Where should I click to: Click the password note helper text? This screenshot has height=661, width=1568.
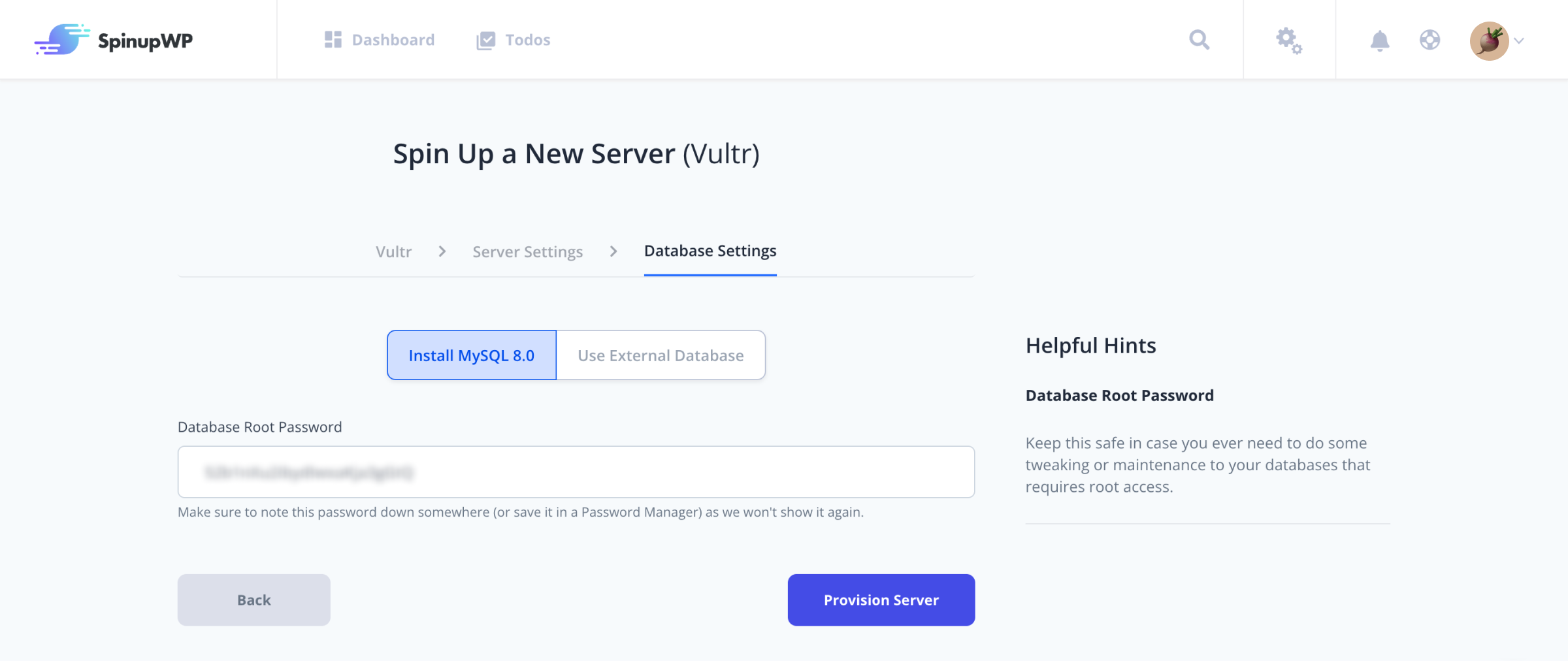point(520,512)
